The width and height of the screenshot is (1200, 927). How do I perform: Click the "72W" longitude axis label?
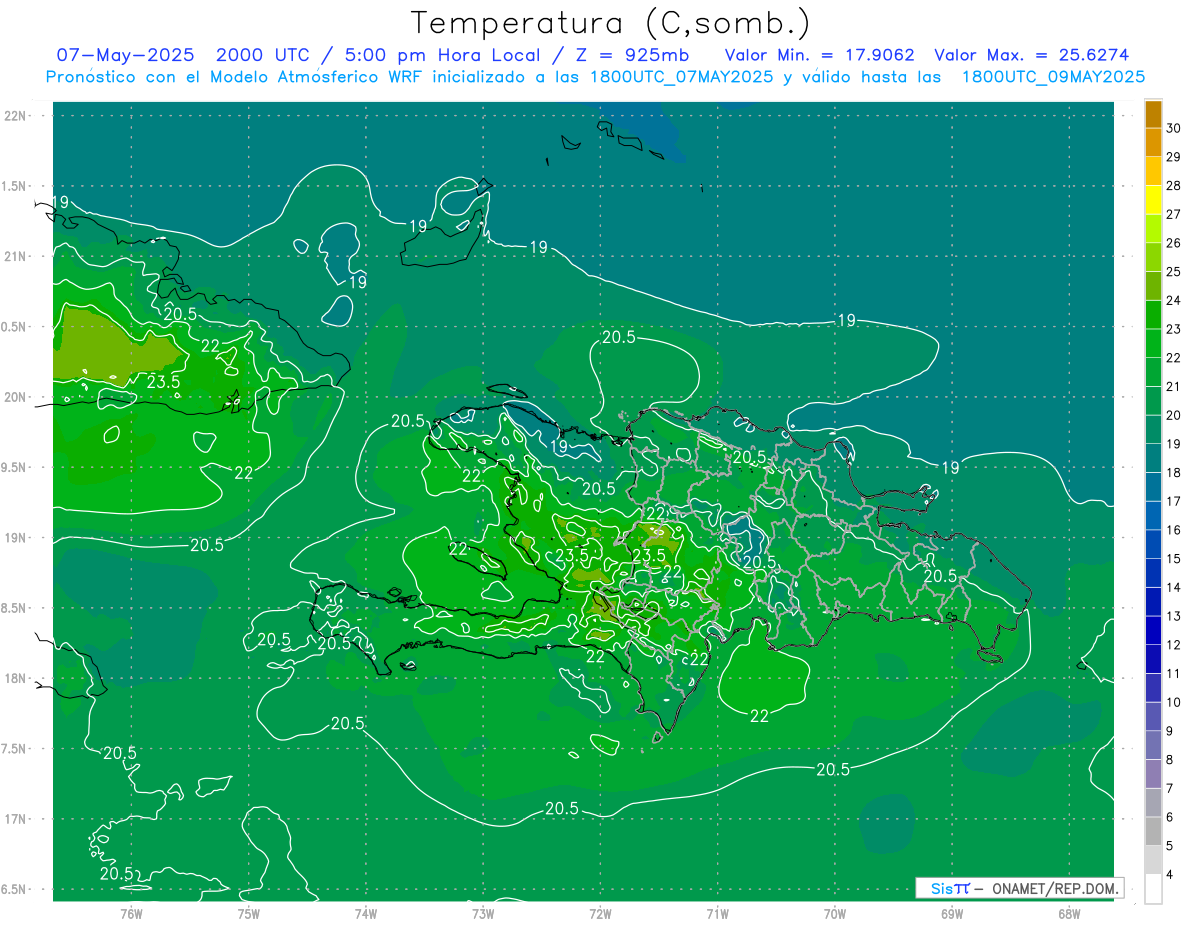[600, 913]
